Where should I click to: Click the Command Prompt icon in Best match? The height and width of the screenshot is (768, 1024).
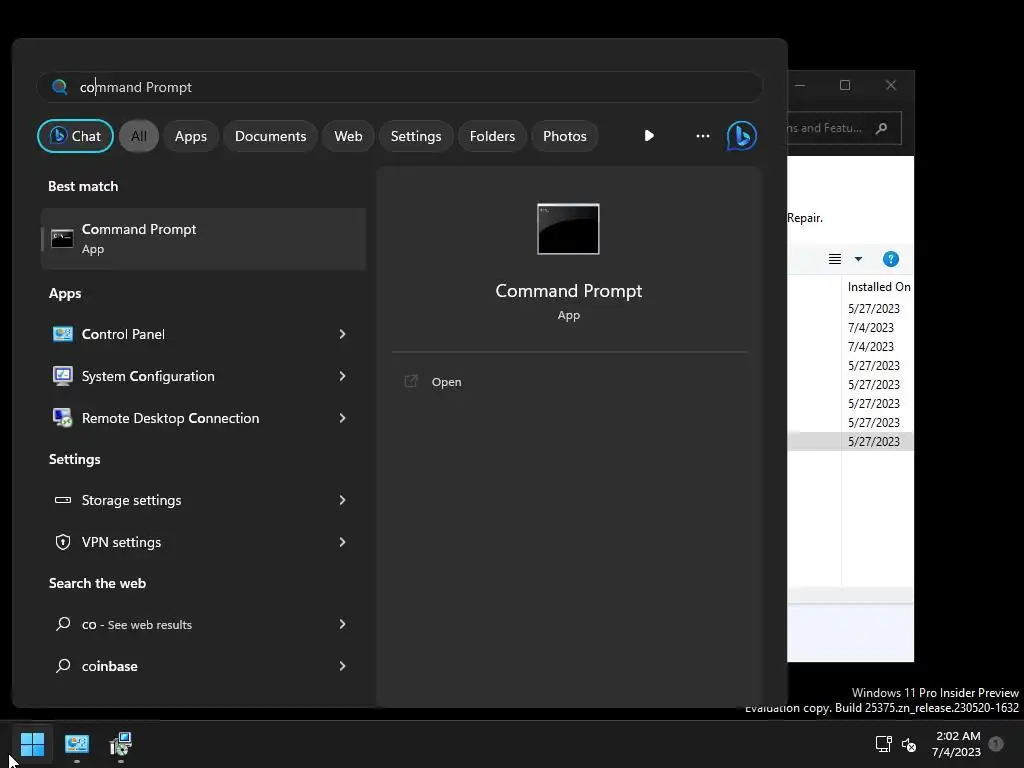(x=62, y=239)
